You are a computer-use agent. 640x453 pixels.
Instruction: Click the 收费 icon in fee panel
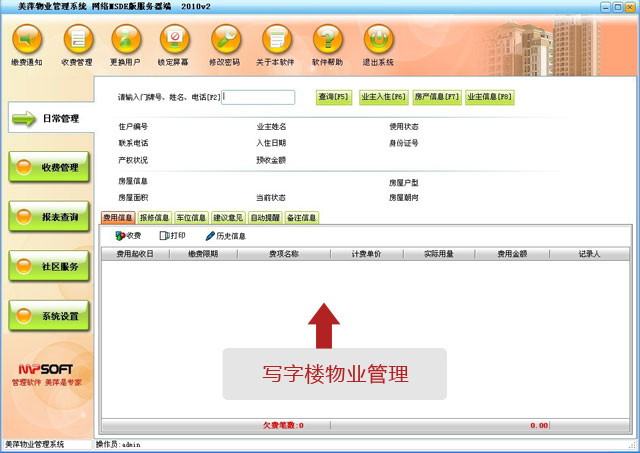[129, 236]
